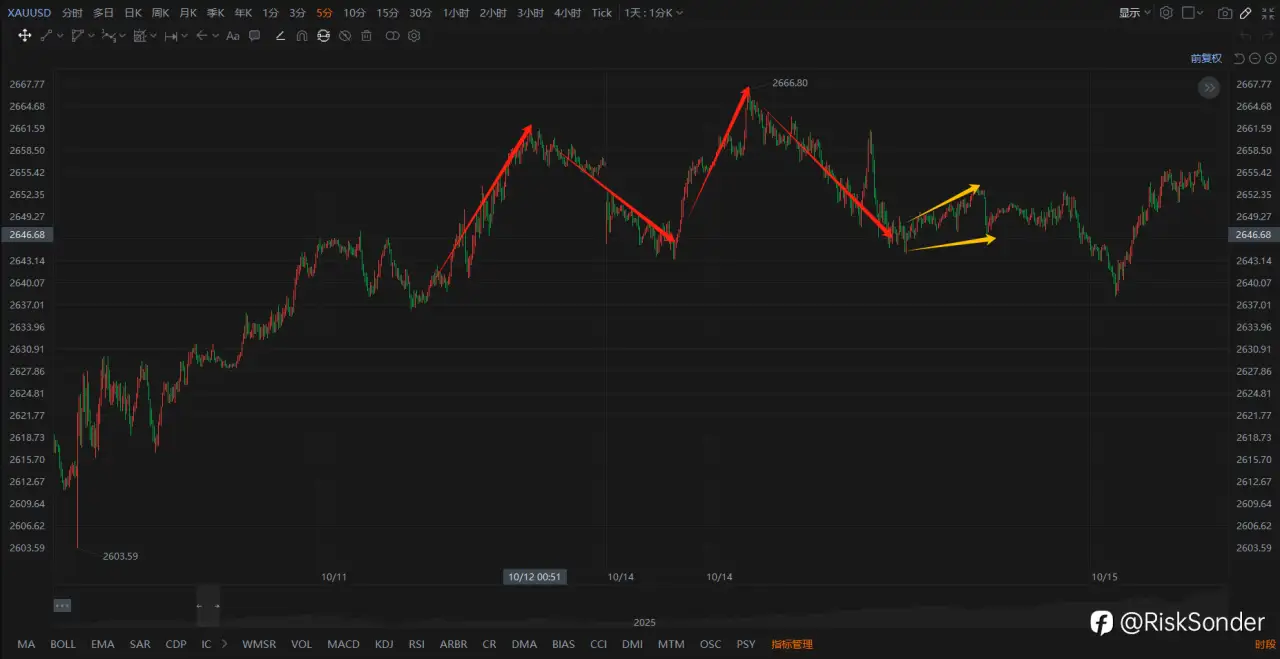Select the Tick timeframe tab
The height and width of the screenshot is (659, 1280).
coord(601,13)
